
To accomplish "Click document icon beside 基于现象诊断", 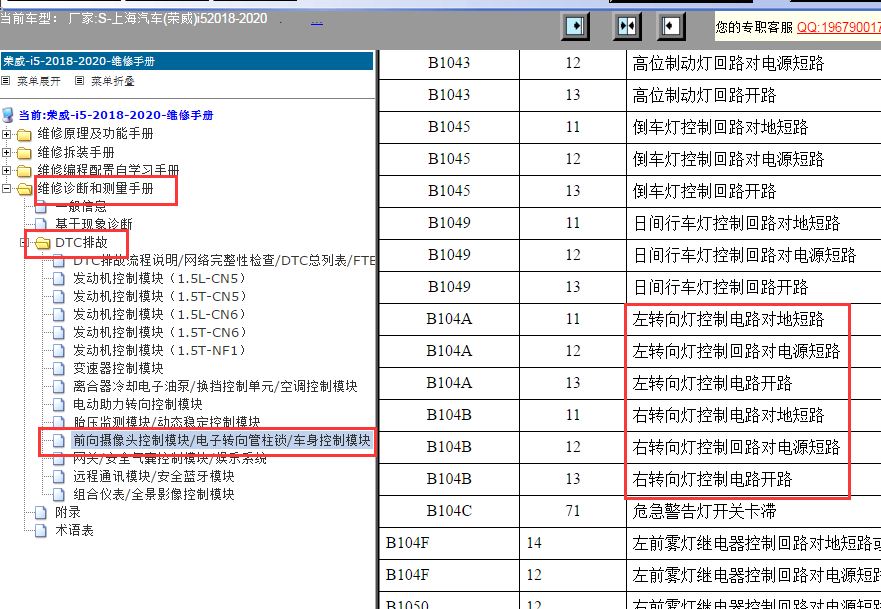I will tap(40, 225).
